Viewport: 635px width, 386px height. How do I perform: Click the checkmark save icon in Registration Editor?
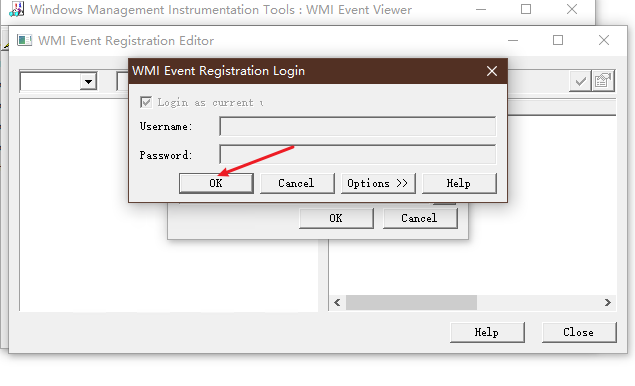pyautogui.click(x=580, y=81)
